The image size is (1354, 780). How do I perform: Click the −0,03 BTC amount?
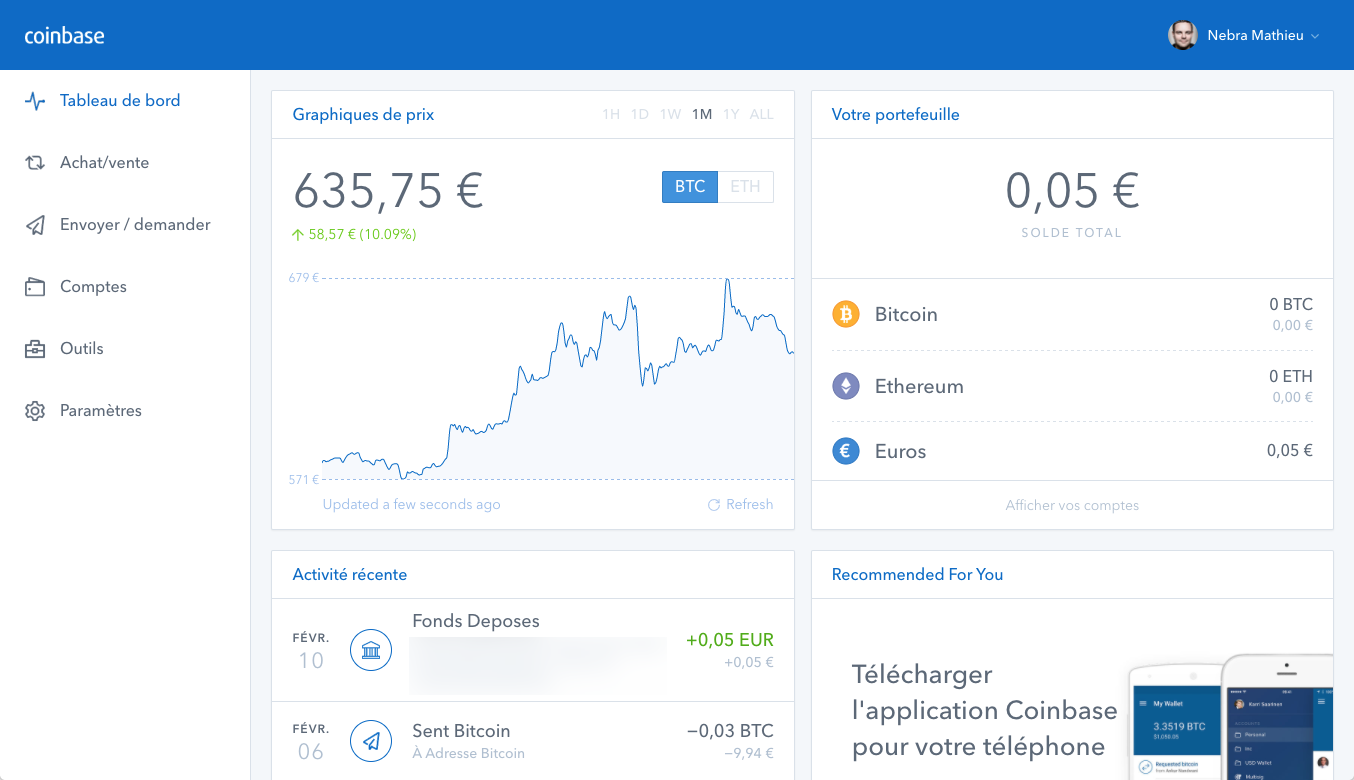(730, 731)
